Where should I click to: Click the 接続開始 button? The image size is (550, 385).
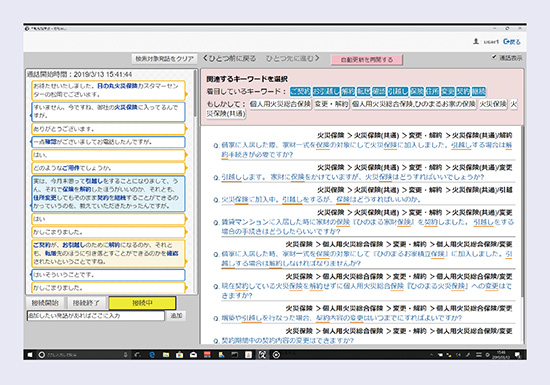click(x=45, y=303)
